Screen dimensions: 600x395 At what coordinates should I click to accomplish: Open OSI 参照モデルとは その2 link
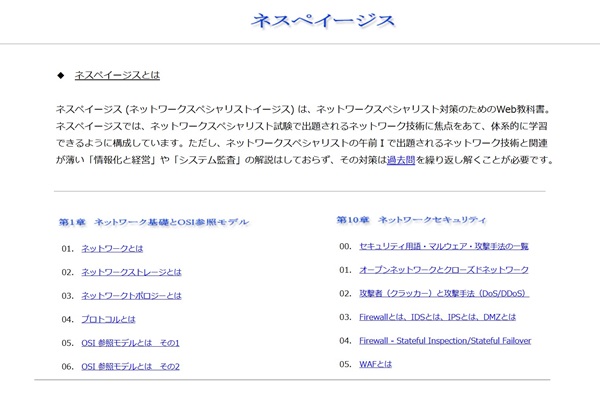(x=130, y=367)
